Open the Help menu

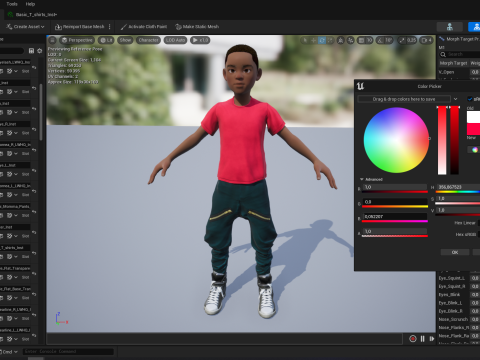(30, 4)
